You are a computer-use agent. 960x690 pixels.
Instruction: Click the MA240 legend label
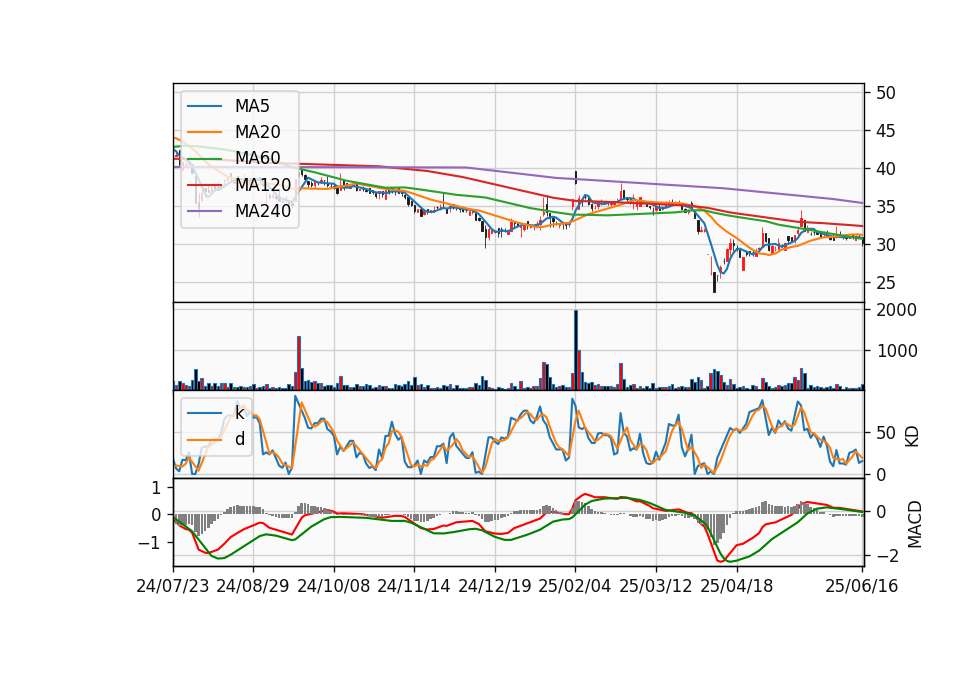pos(263,211)
